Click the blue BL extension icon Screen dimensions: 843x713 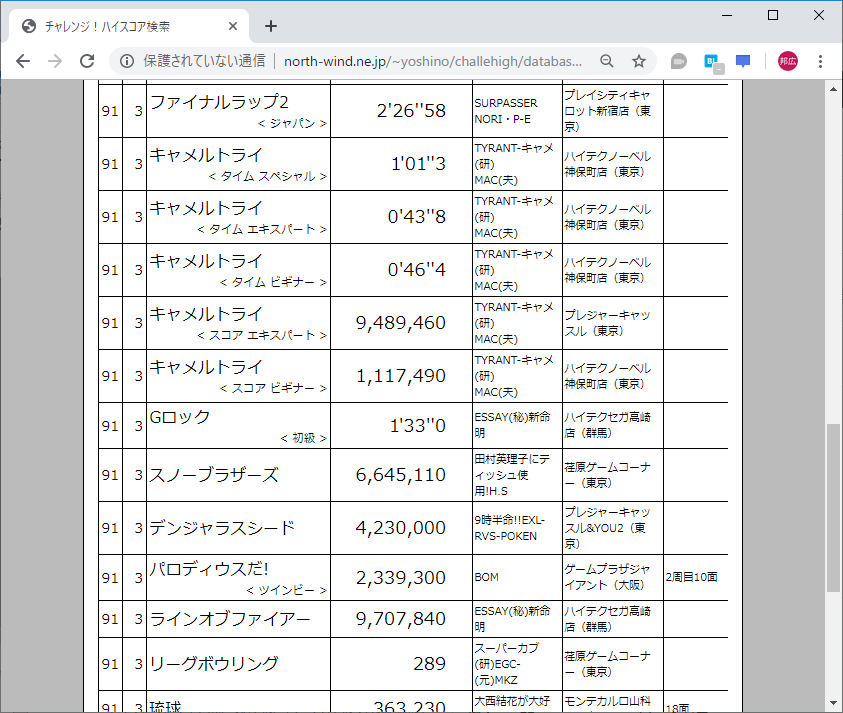coord(710,61)
